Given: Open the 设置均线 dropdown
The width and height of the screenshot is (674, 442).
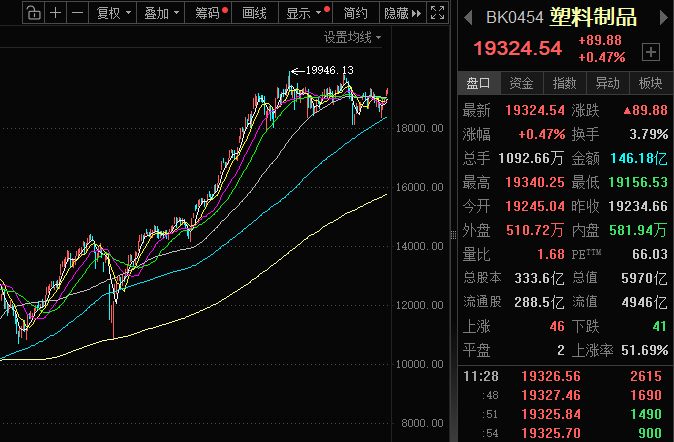Looking at the screenshot, I should click(352, 37).
